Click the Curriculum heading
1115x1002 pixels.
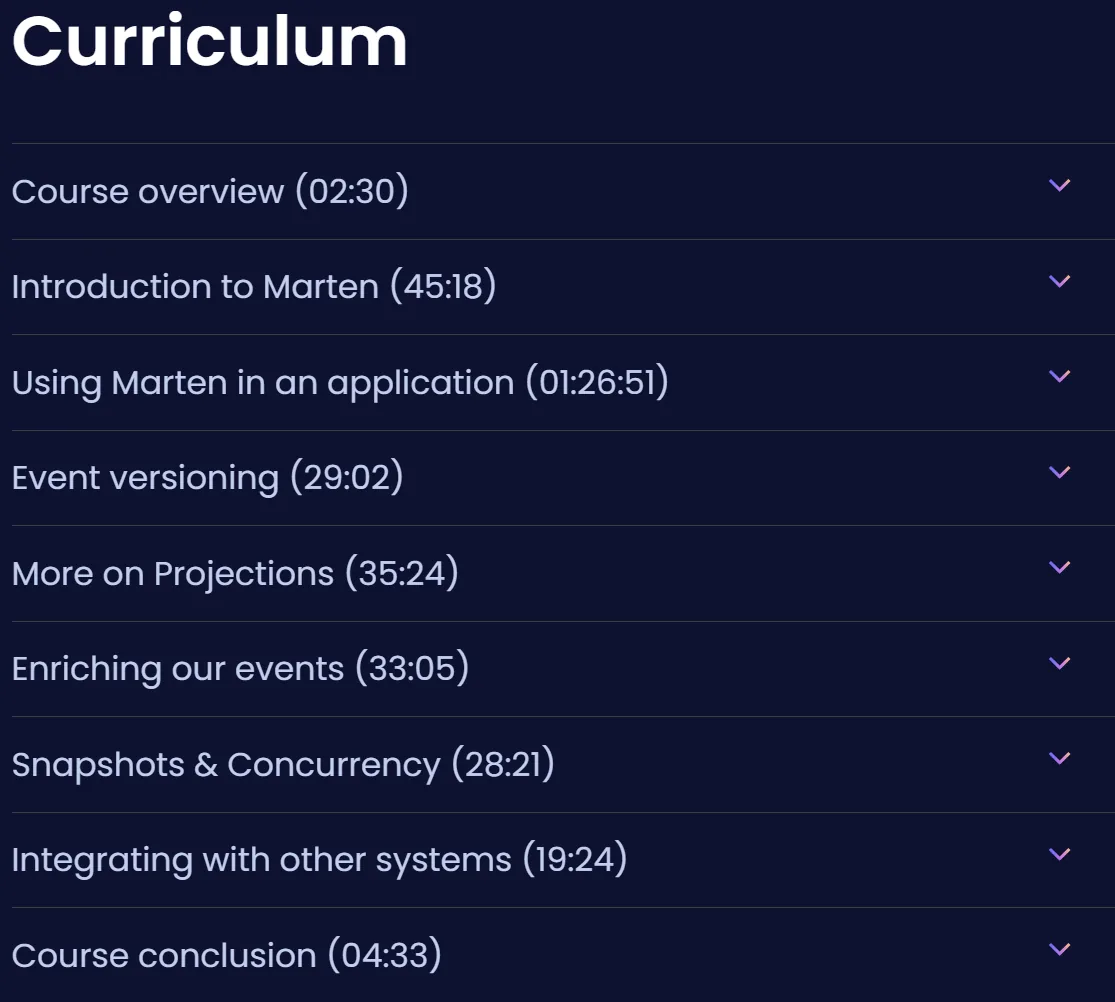tap(210, 41)
